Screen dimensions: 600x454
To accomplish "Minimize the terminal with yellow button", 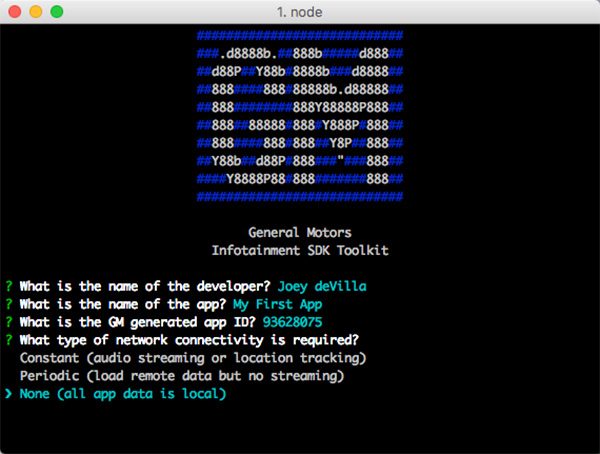I will pyautogui.click(x=36, y=11).
